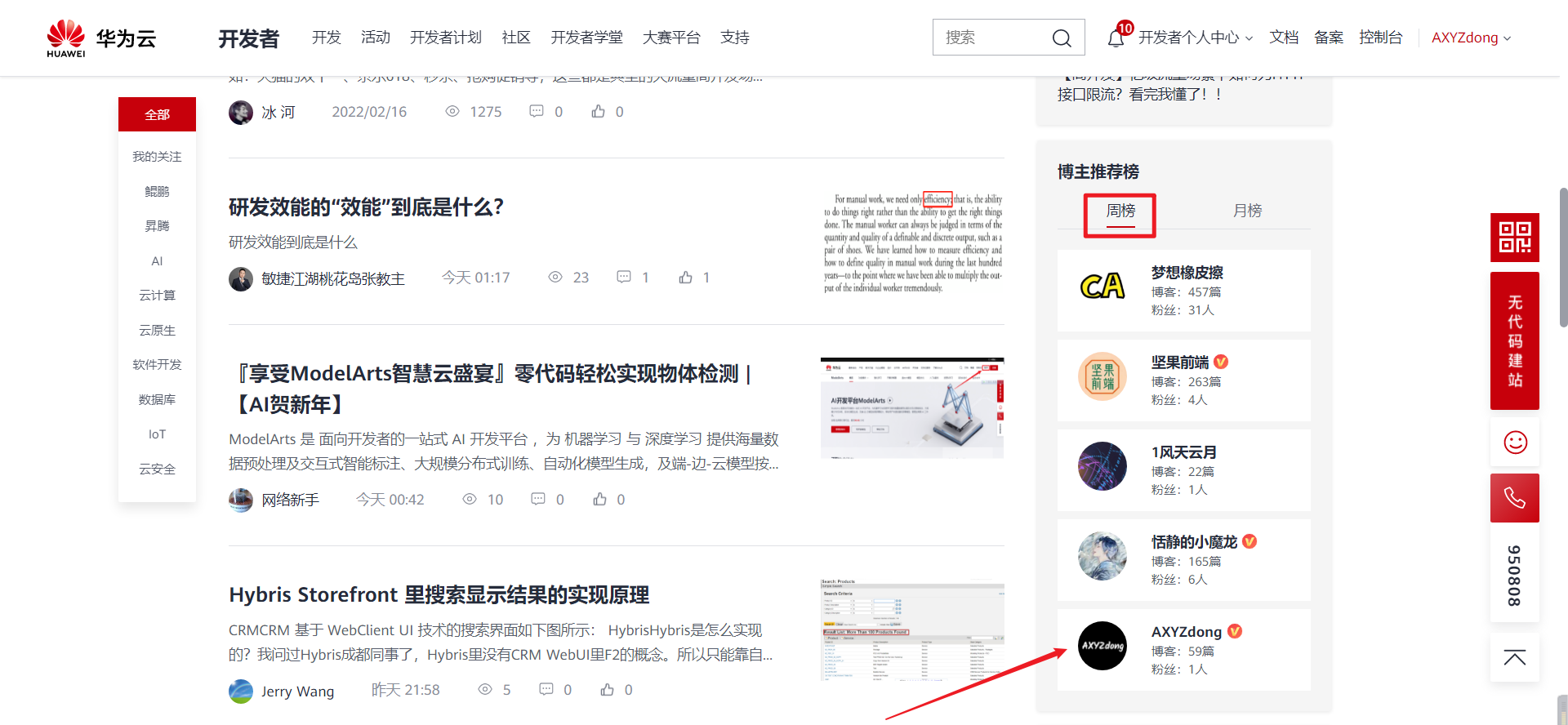Click the search magnifier icon
Image resolution: width=1568 pixels, height=725 pixels.
(x=1062, y=38)
